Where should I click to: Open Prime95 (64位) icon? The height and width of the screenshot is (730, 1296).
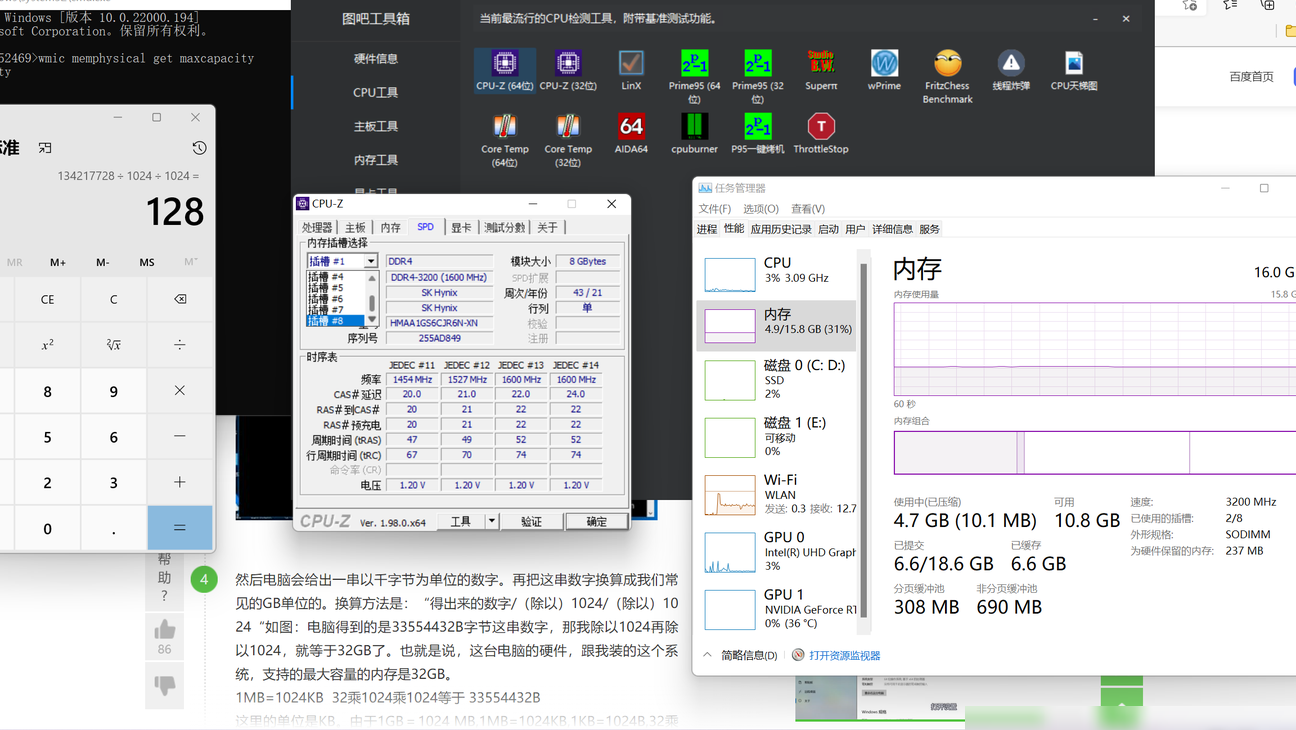click(694, 76)
